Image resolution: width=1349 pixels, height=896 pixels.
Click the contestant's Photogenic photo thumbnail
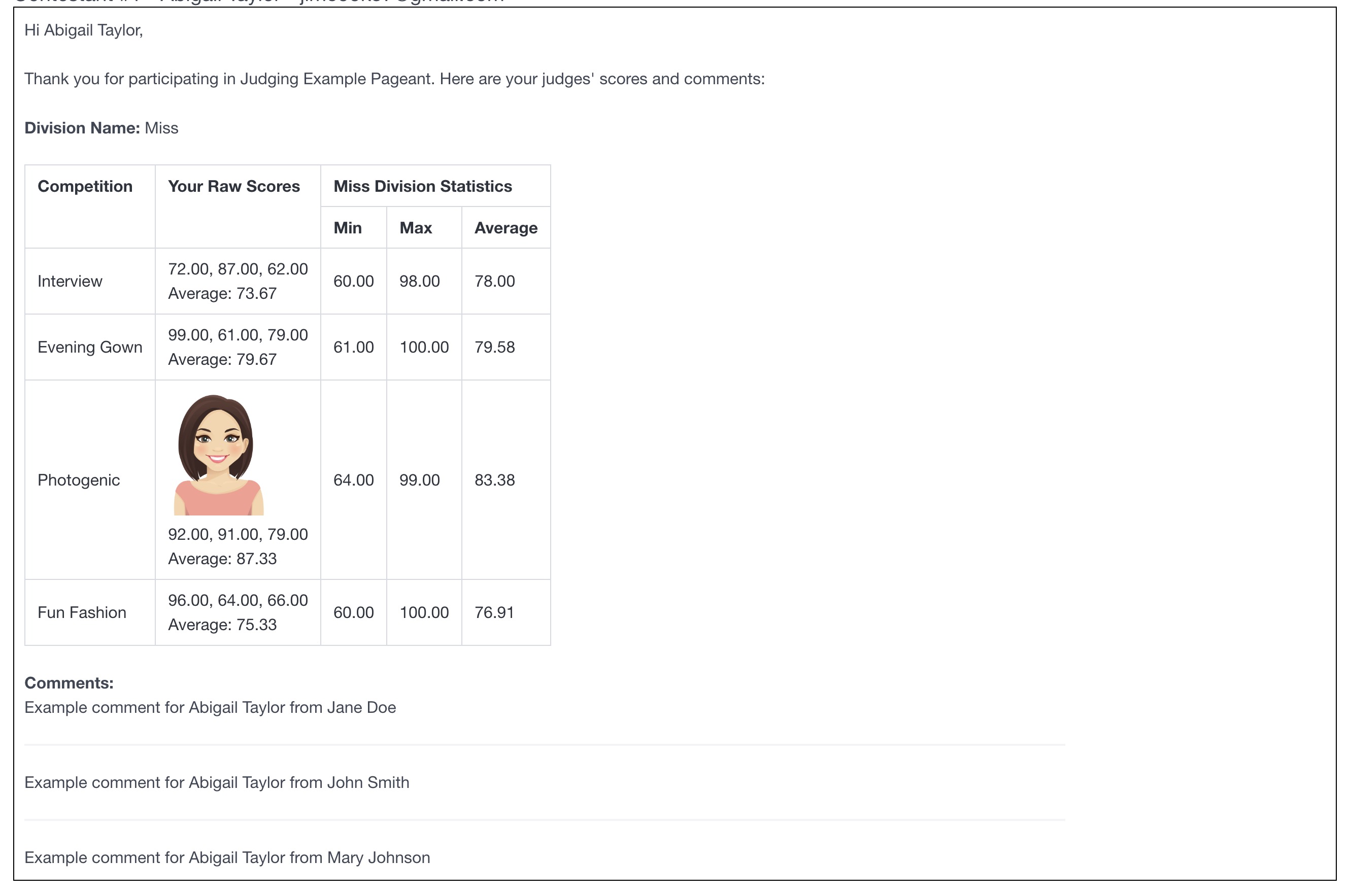[218, 454]
